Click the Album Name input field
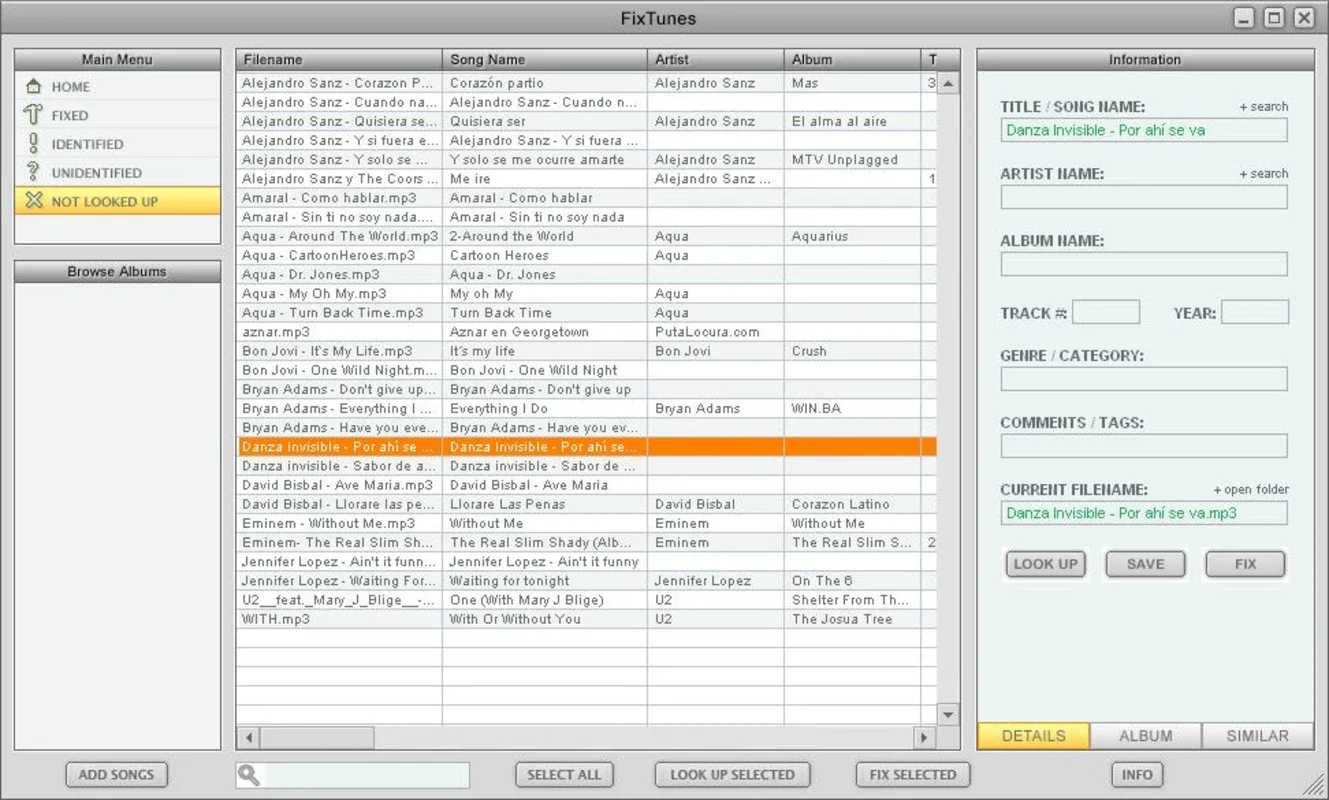Viewport: 1329px width, 800px height. click(x=1144, y=264)
